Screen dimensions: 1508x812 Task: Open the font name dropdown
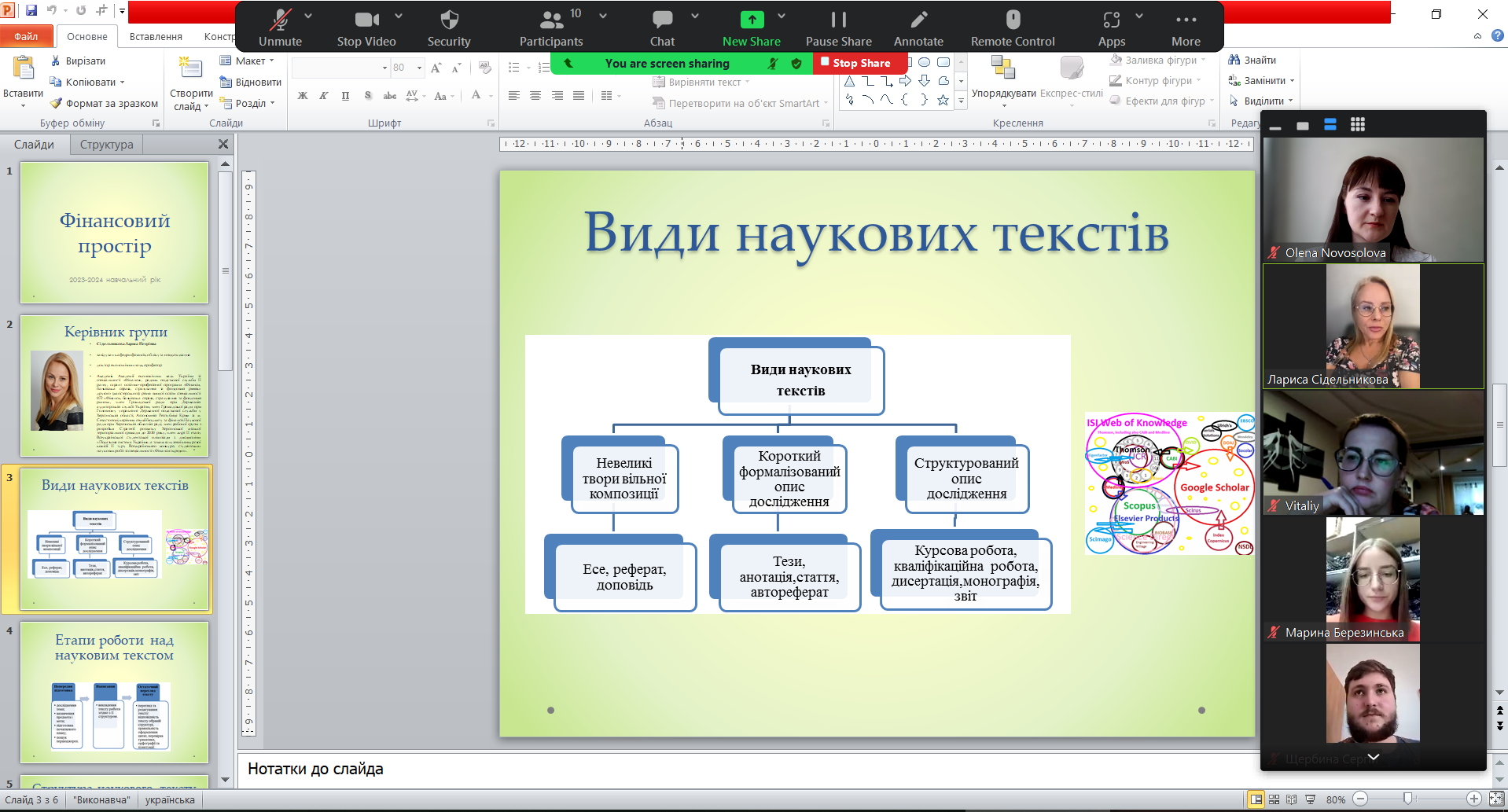tap(384, 68)
